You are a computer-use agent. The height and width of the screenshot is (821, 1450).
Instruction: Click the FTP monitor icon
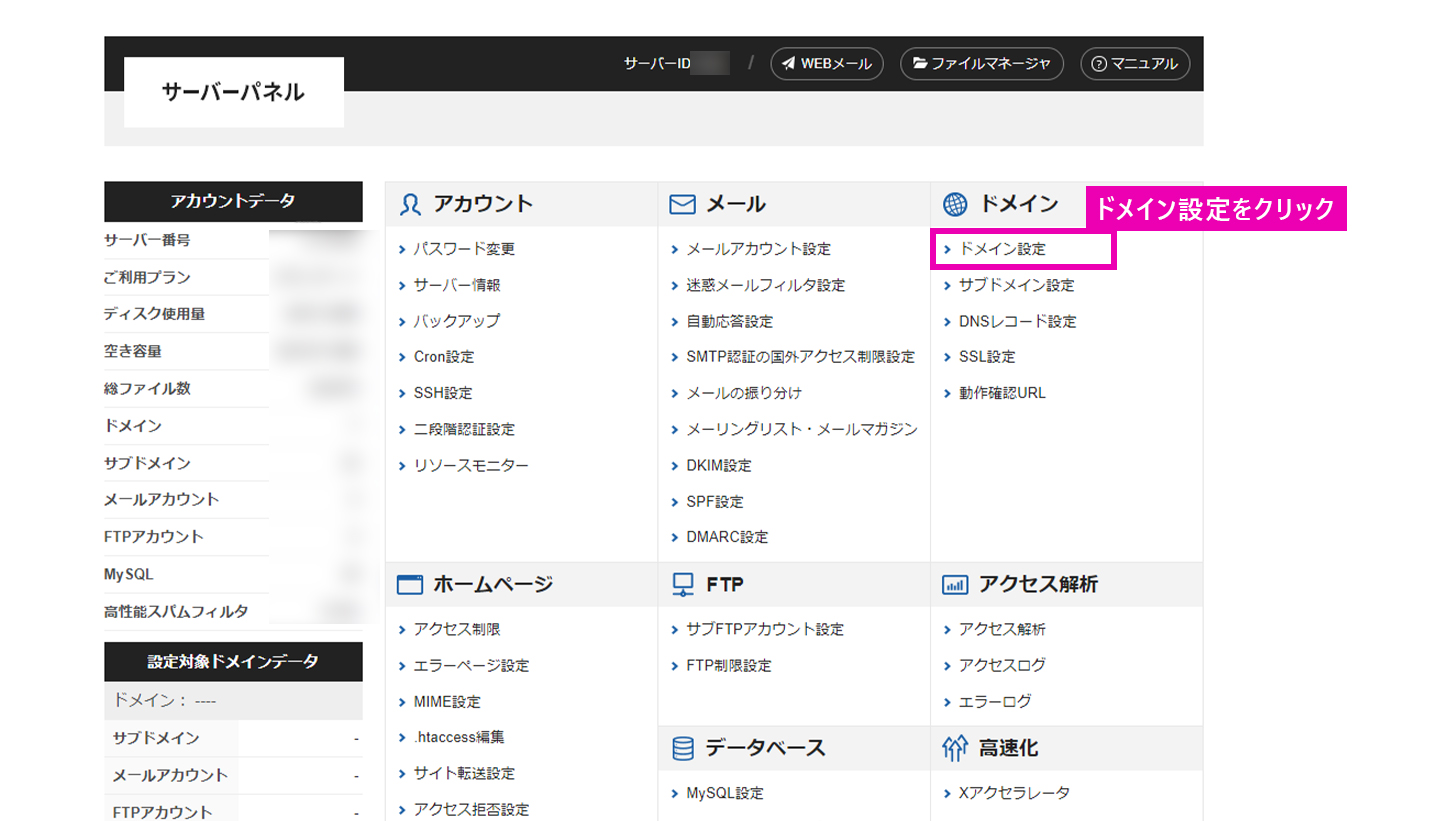point(683,585)
